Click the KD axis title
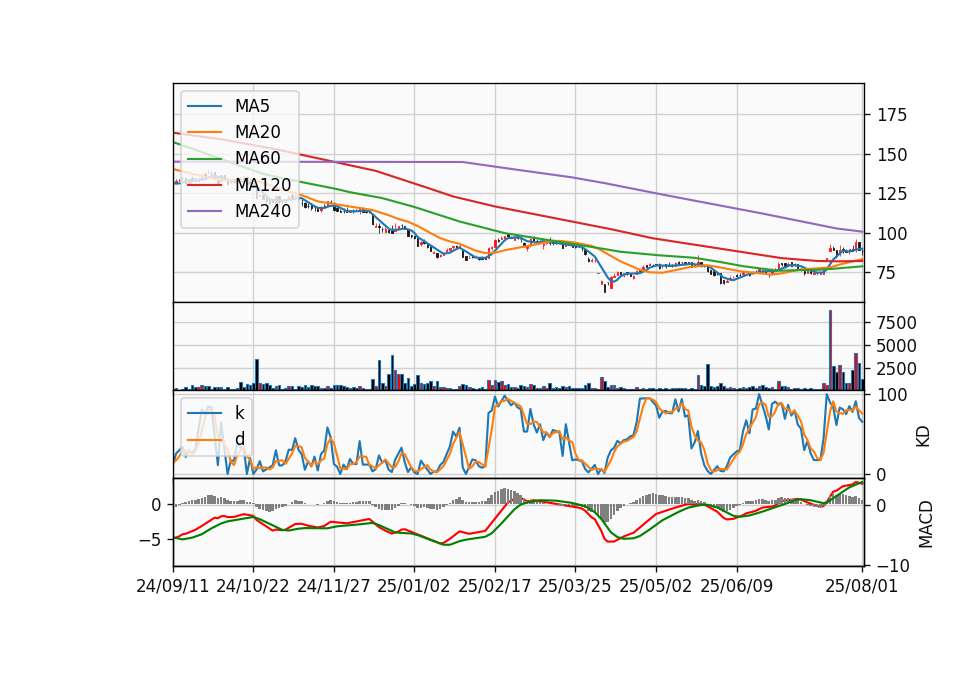 pyautogui.click(x=923, y=436)
